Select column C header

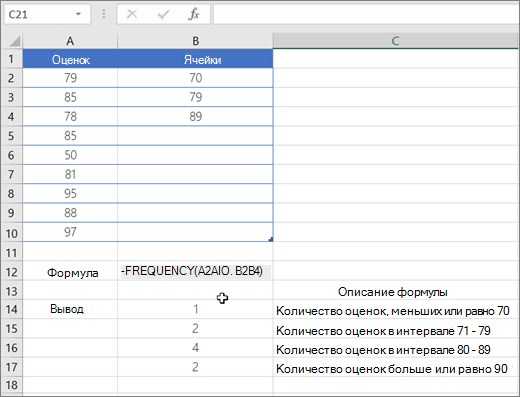coord(396,41)
